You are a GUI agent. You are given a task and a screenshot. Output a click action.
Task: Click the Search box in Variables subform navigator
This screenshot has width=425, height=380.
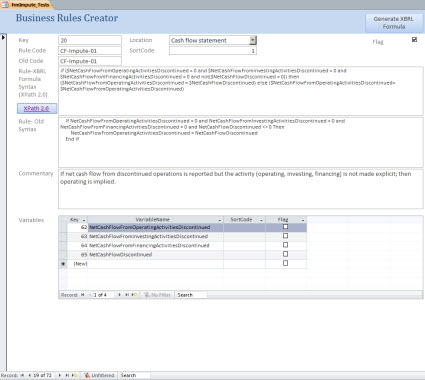tap(191, 295)
